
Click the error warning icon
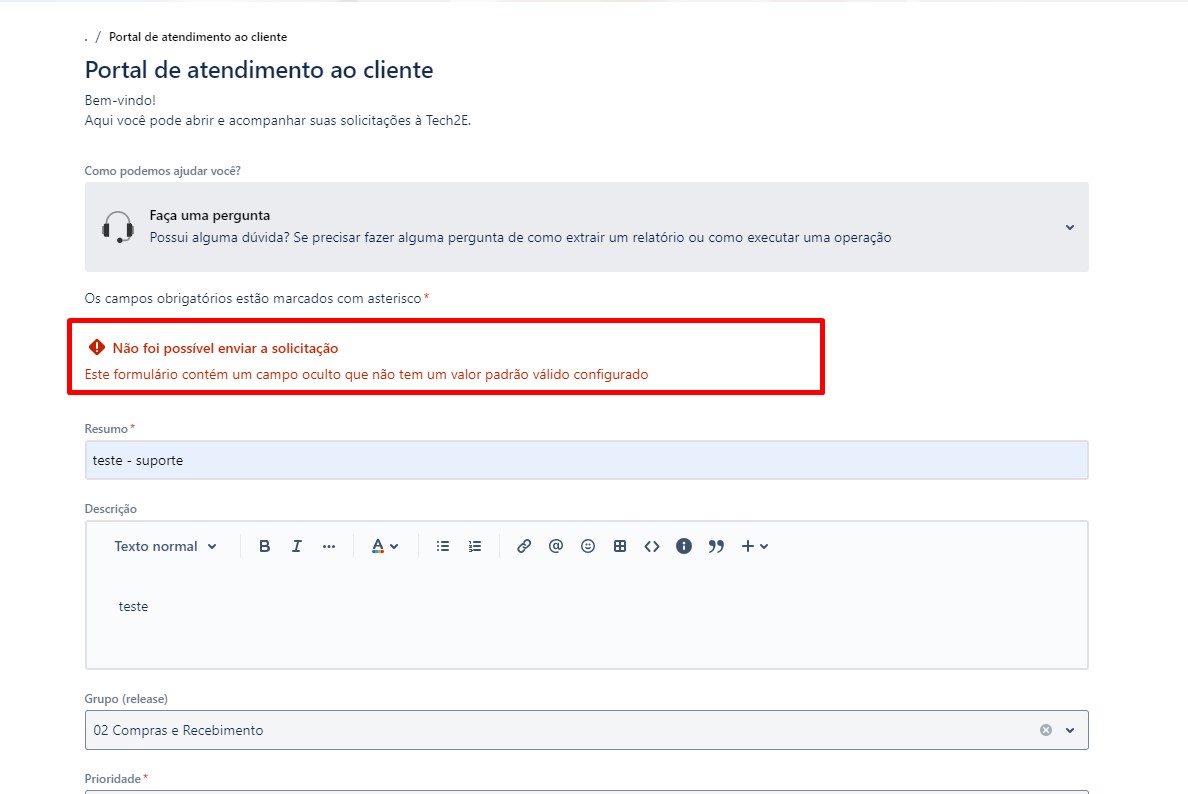[x=97, y=348]
